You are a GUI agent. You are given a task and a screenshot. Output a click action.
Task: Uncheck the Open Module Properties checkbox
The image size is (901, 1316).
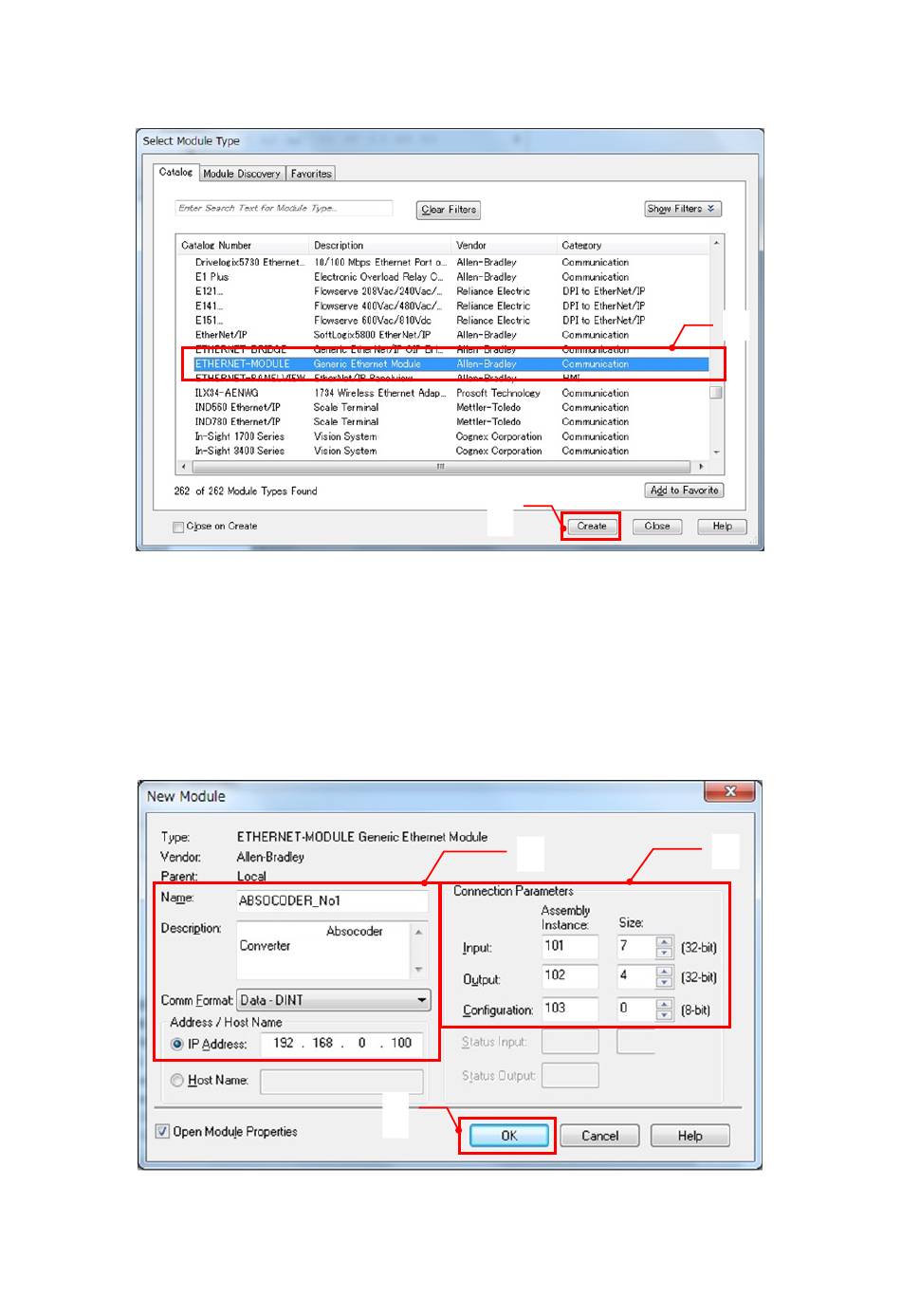(162, 1132)
